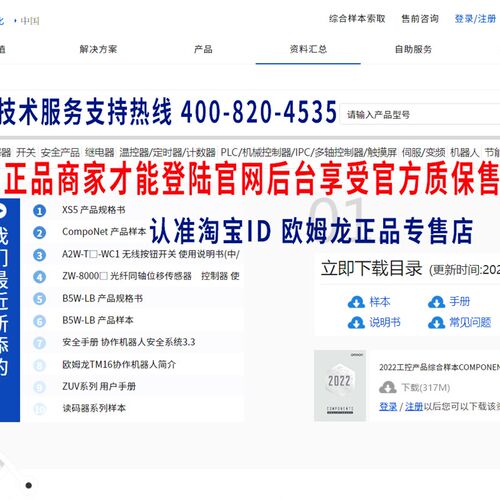Screen dimensions: 500x500
Task: Click the 手册 download cloud icon
Action: [x=436, y=302]
